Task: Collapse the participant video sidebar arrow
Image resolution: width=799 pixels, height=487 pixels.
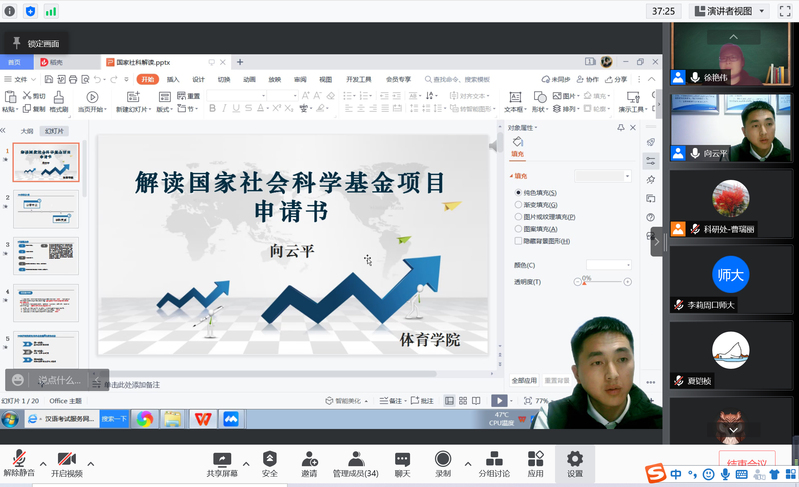Action: tap(657, 241)
